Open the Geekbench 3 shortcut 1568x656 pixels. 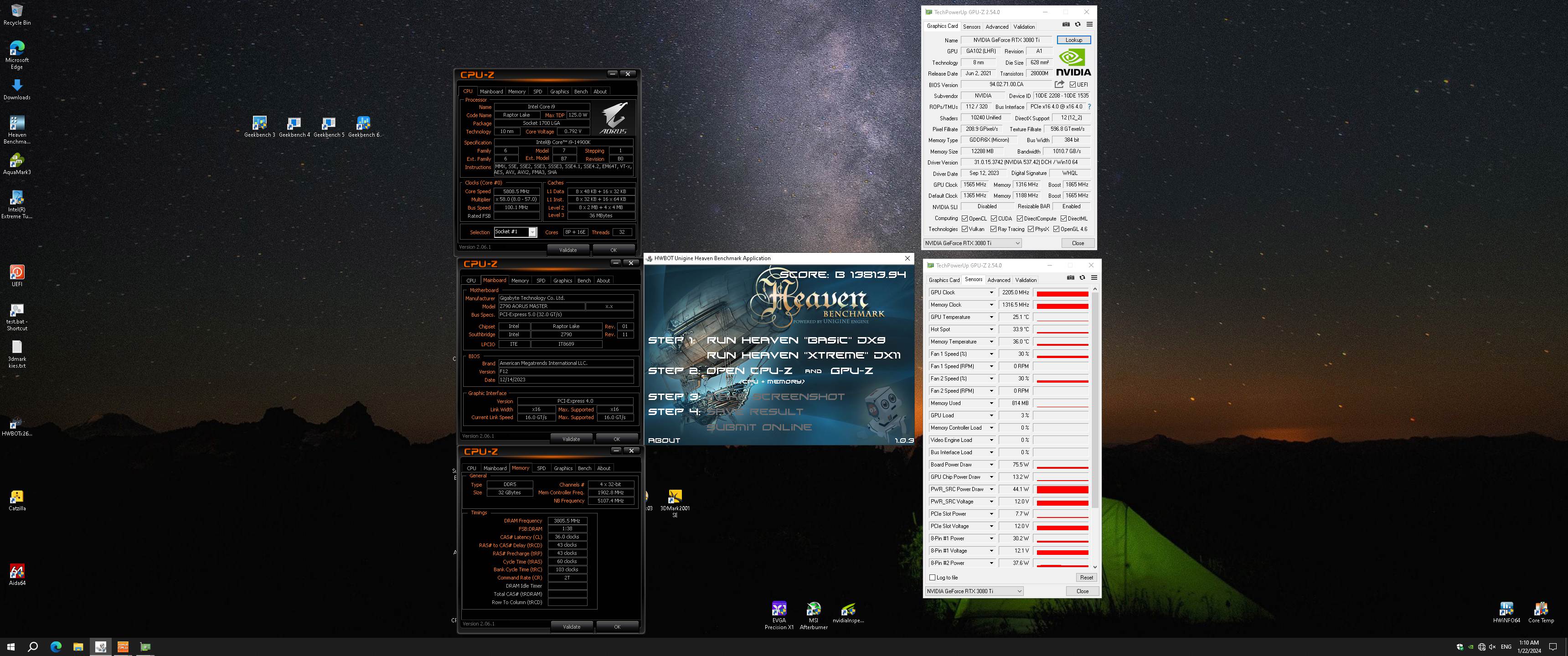260,127
